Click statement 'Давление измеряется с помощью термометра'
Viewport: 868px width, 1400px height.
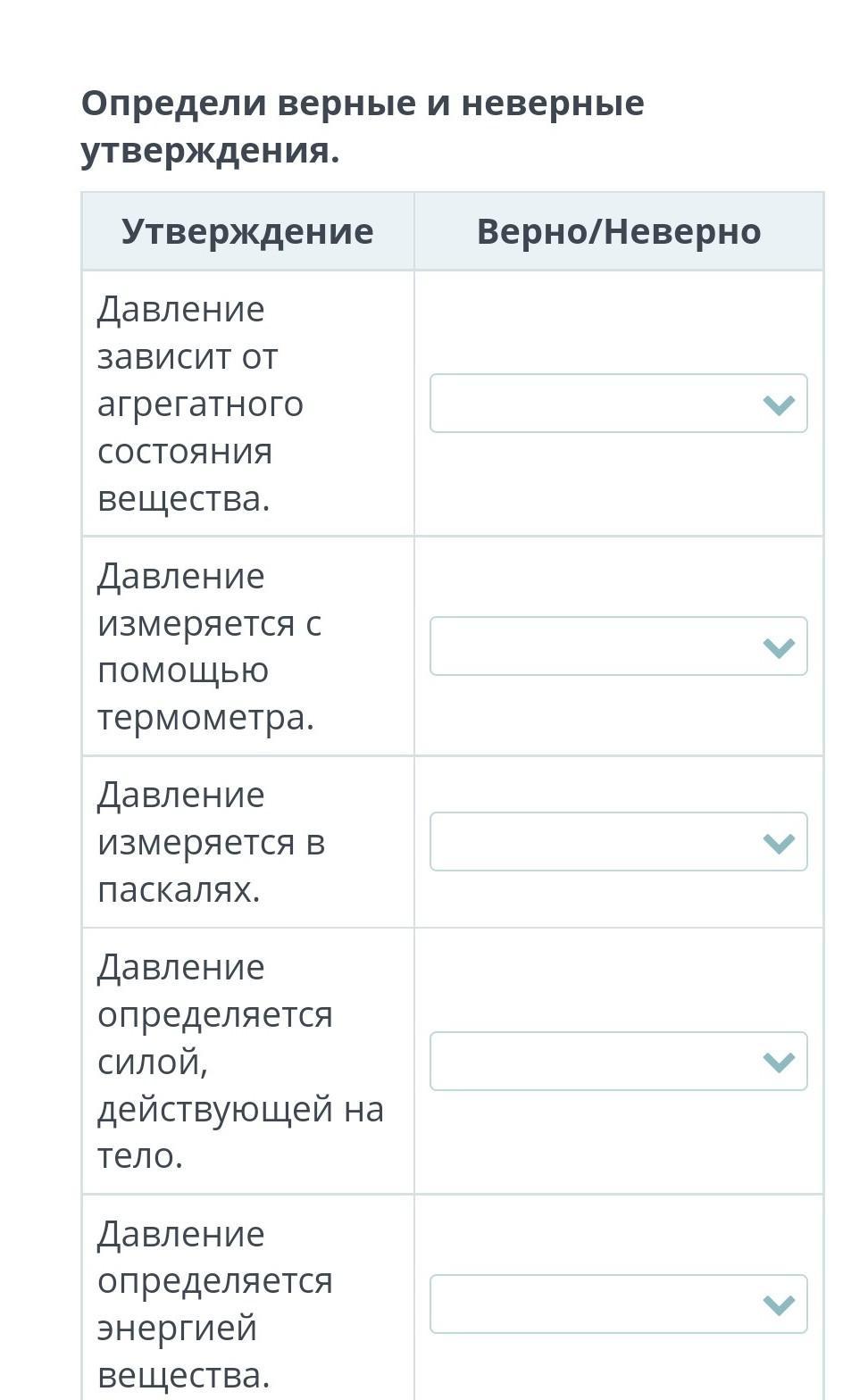[209, 646]
